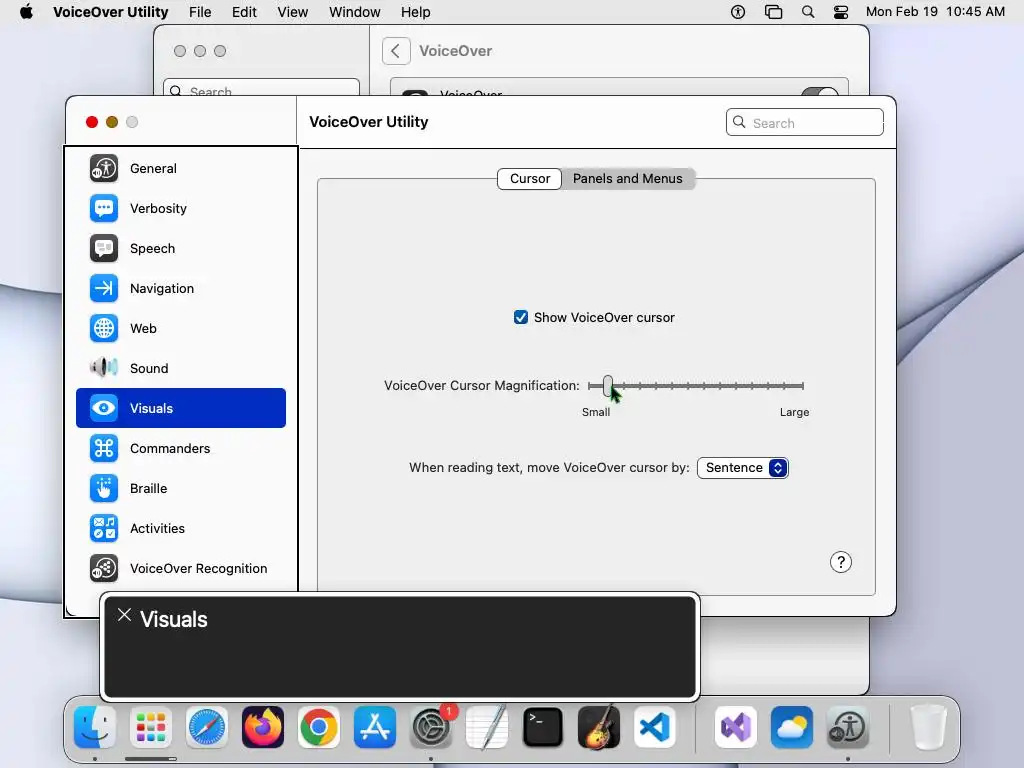Open Weather app from the Dock
The width and height of the screenshot is (1024, 768).
point(792,727)
